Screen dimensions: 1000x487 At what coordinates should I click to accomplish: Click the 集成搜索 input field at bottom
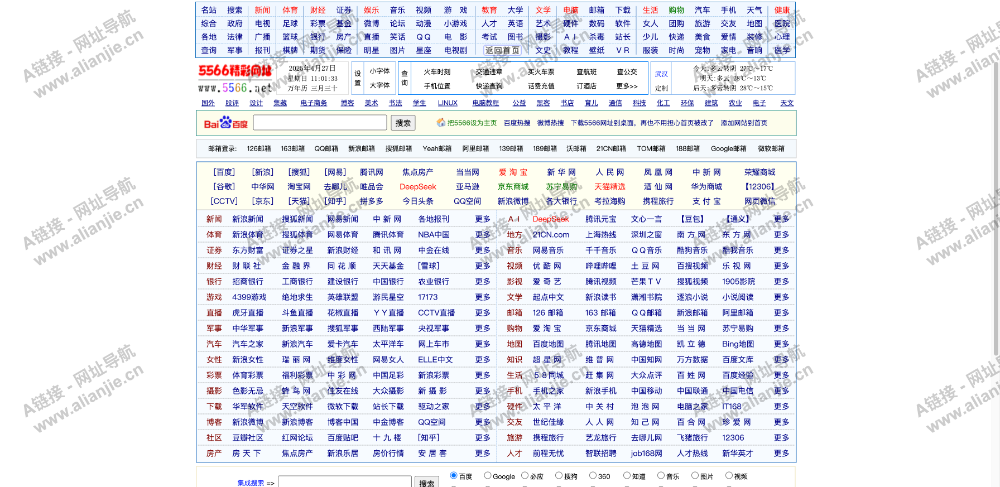coord(345,482)
